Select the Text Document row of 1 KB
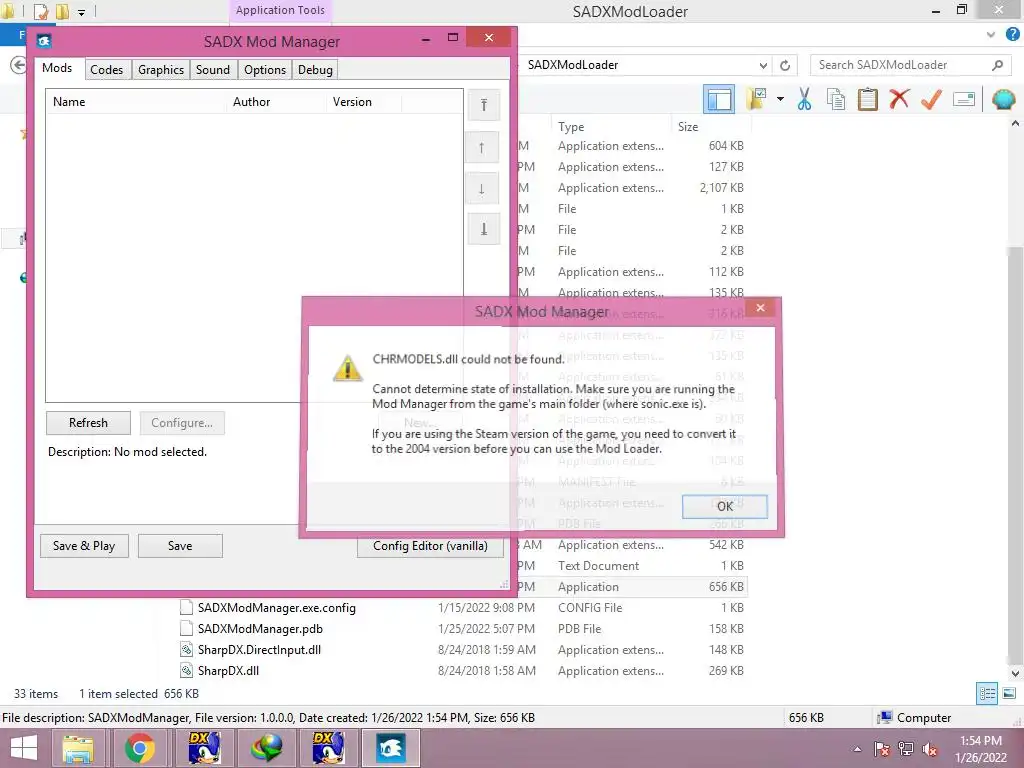This screenshot has width=1024, height=768. click(x=598, y=566)
